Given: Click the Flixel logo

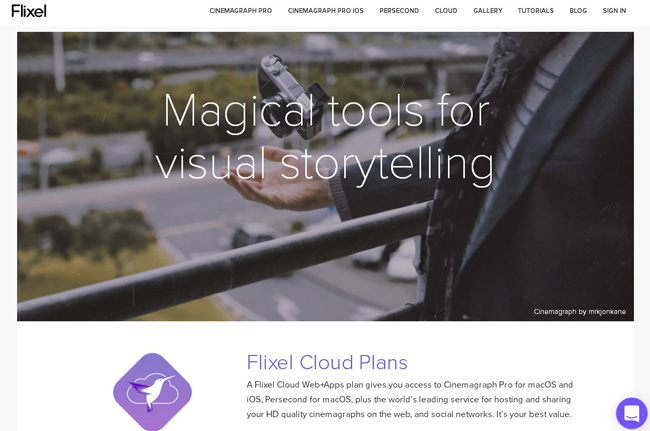Looking at the screenshot, I should 29,11.
